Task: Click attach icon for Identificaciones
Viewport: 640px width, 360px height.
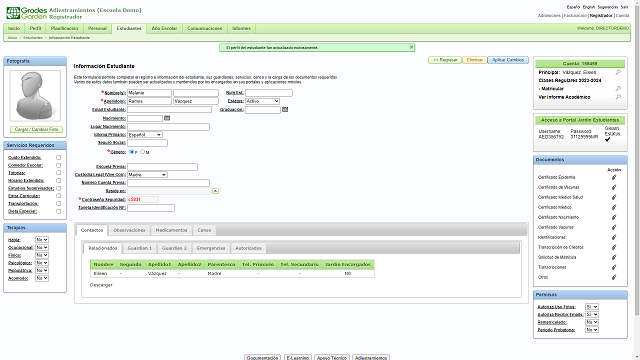Action: (x=614, y=237)
